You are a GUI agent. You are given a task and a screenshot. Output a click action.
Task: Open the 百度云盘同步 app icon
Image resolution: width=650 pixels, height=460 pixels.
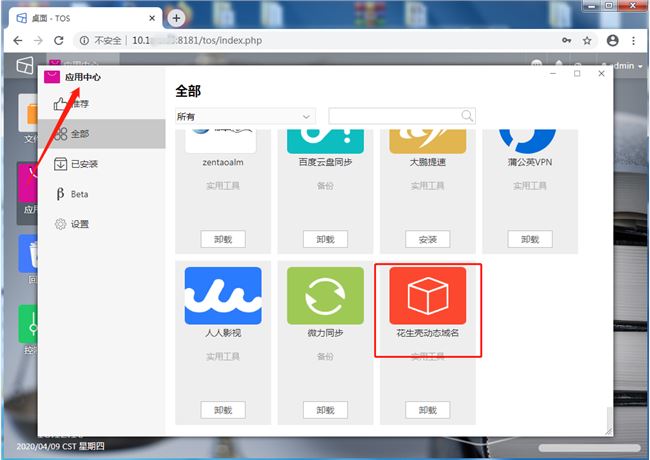tap(325, 141)
